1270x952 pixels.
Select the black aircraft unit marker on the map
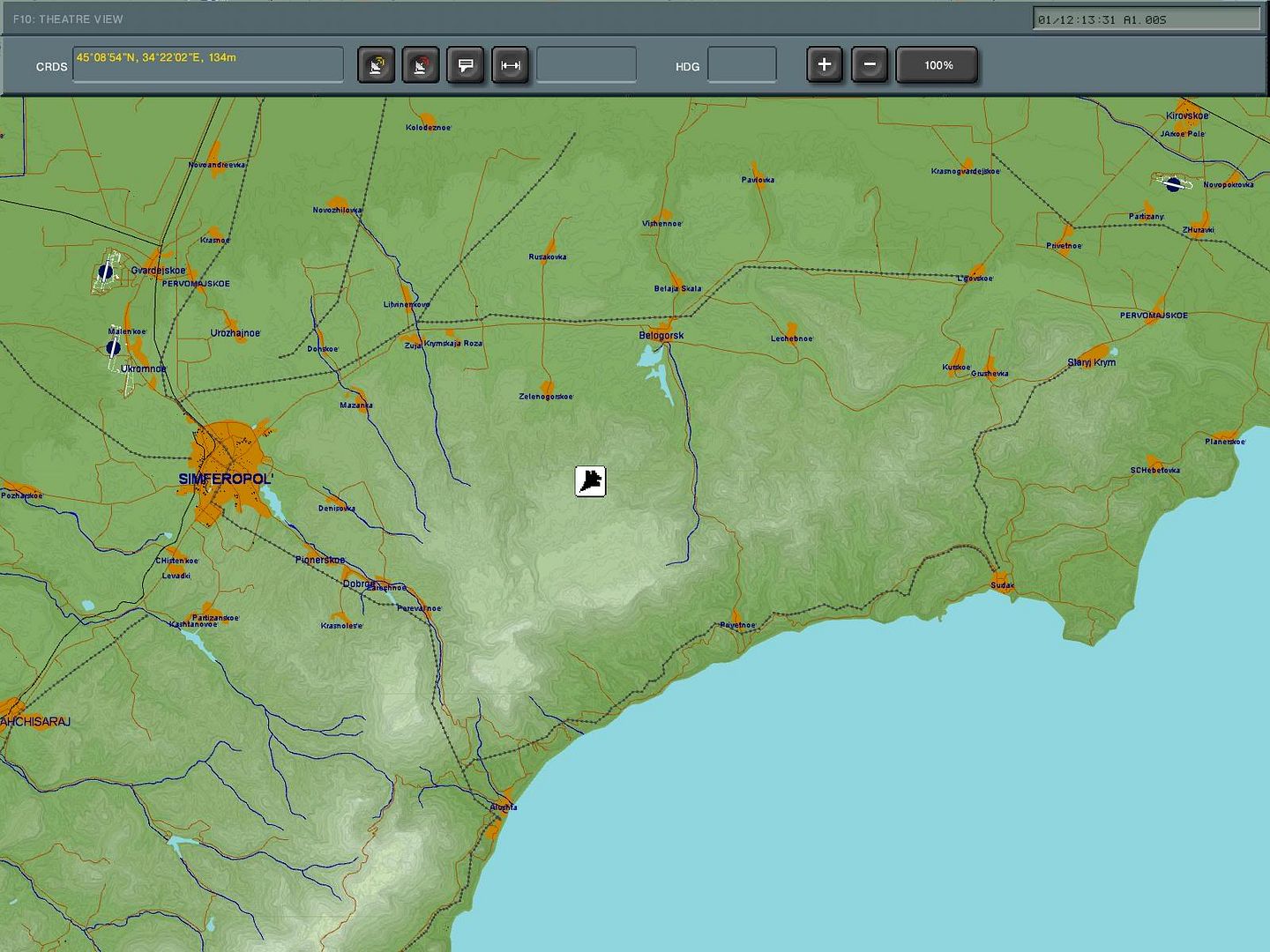pos(591,481)
